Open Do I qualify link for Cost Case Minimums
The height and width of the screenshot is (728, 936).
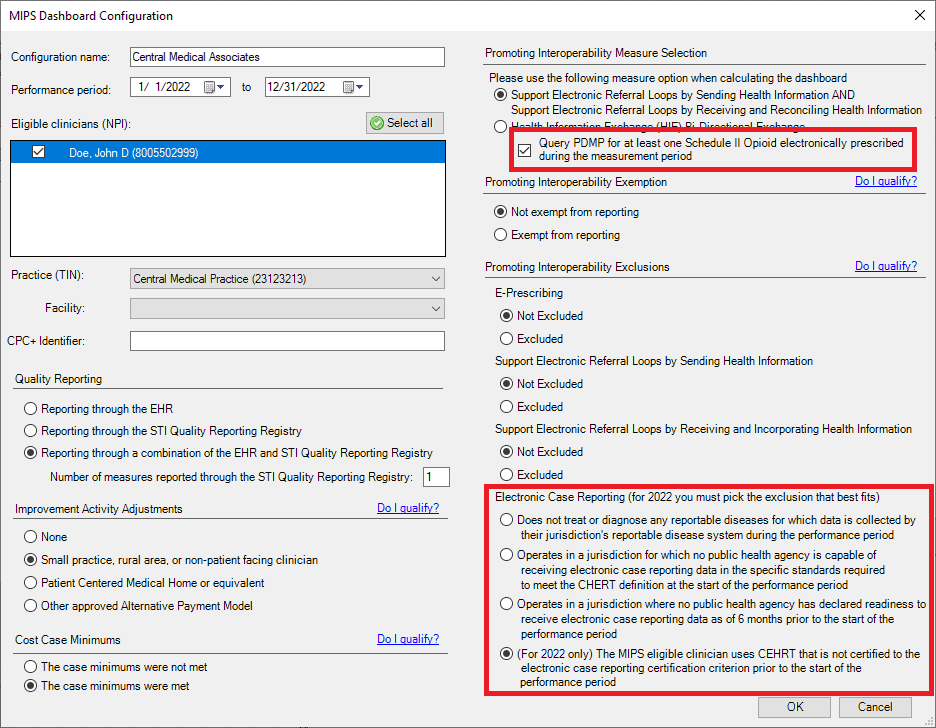click(407, 639)
